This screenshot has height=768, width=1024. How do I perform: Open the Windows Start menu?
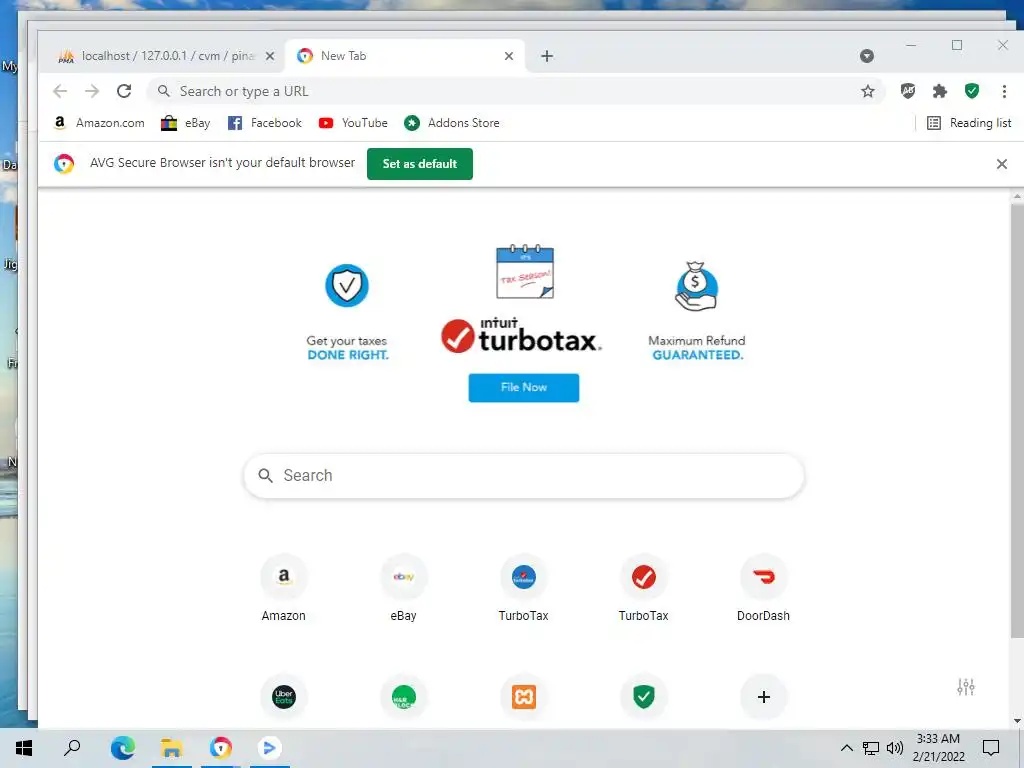24,748
